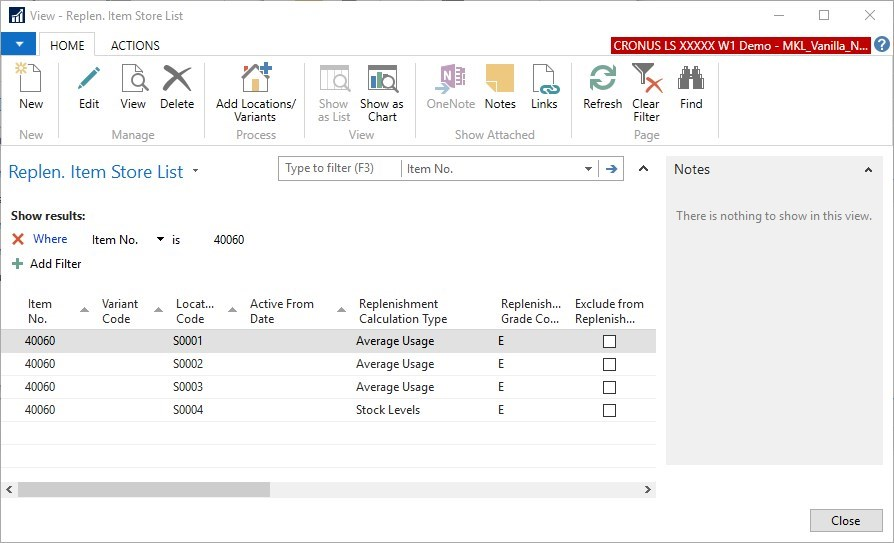The image size is (894, 543).
Task: Open the blue application menu dropdown
Action: click(19, 45)
